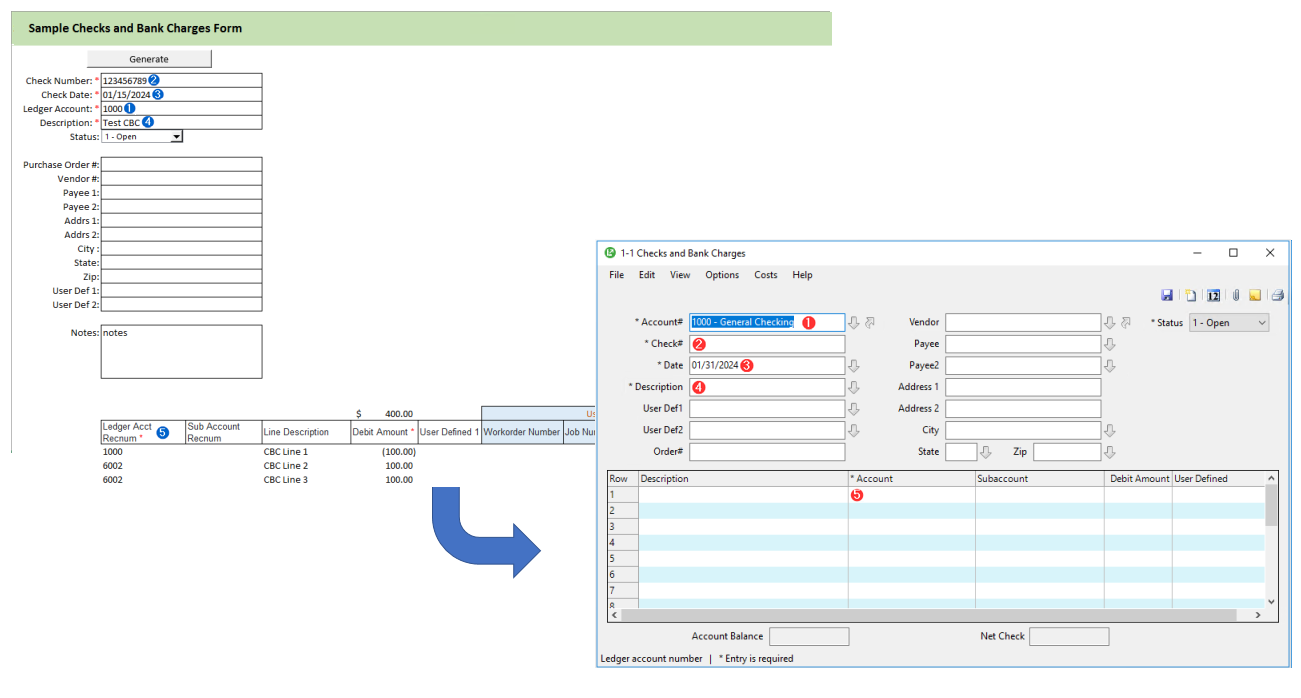Click the jump arrow beside Account# field
The image size is (1301, 698).
coord(870,322)
